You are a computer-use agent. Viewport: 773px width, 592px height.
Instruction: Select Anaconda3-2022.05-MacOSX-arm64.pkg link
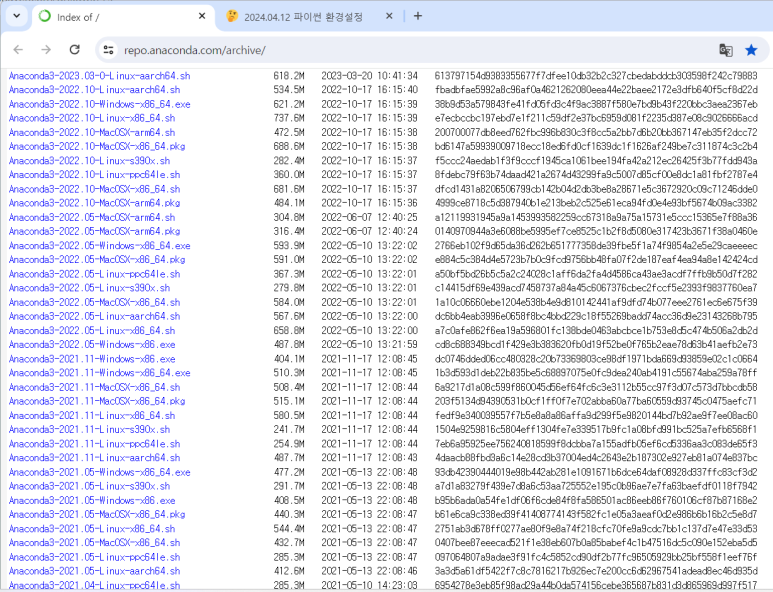(94, 231)
